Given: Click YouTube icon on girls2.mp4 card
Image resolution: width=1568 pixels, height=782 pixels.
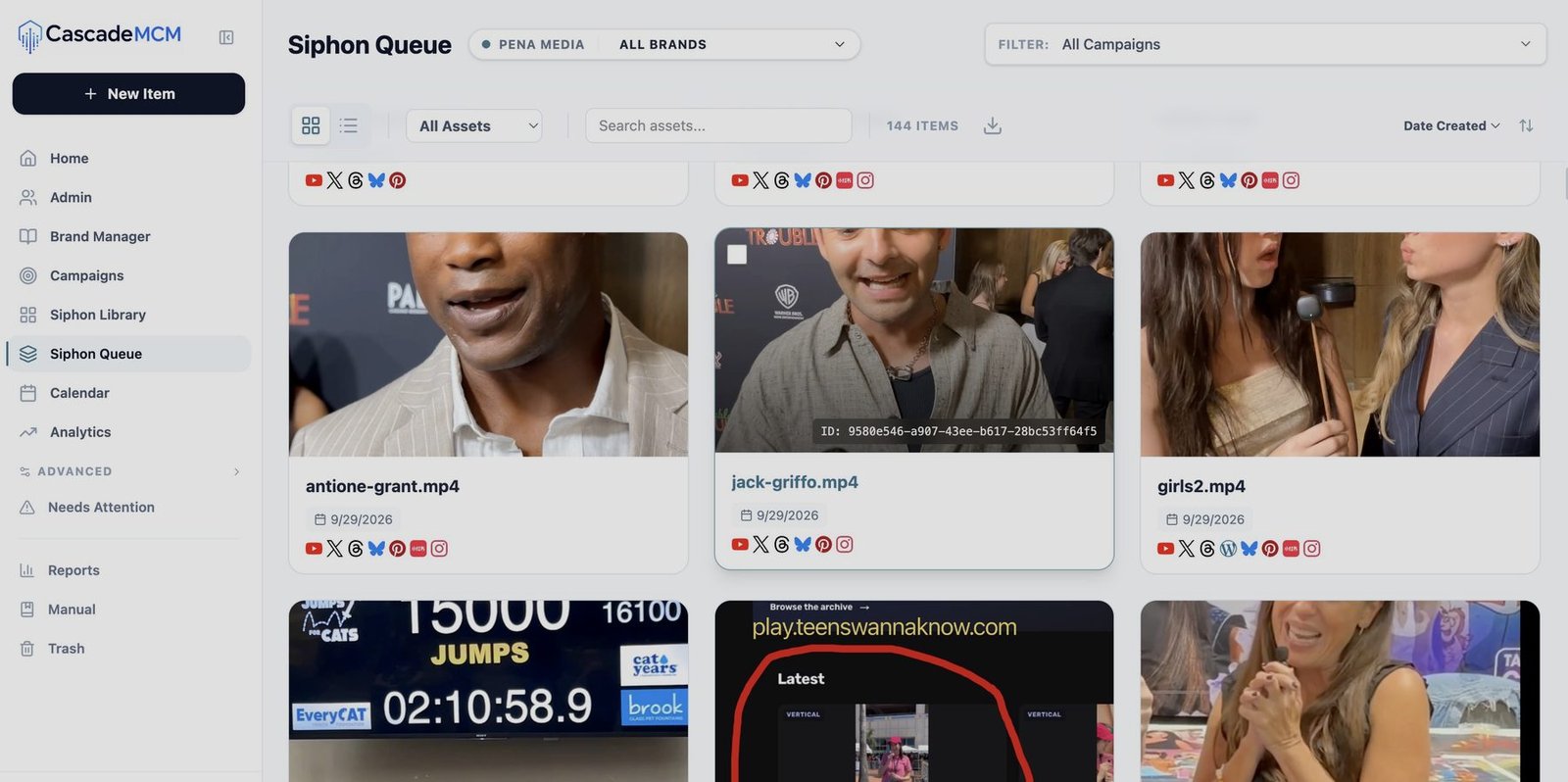Looking at the screenshot, I should pyautogui.click(x=1165, y=549).
